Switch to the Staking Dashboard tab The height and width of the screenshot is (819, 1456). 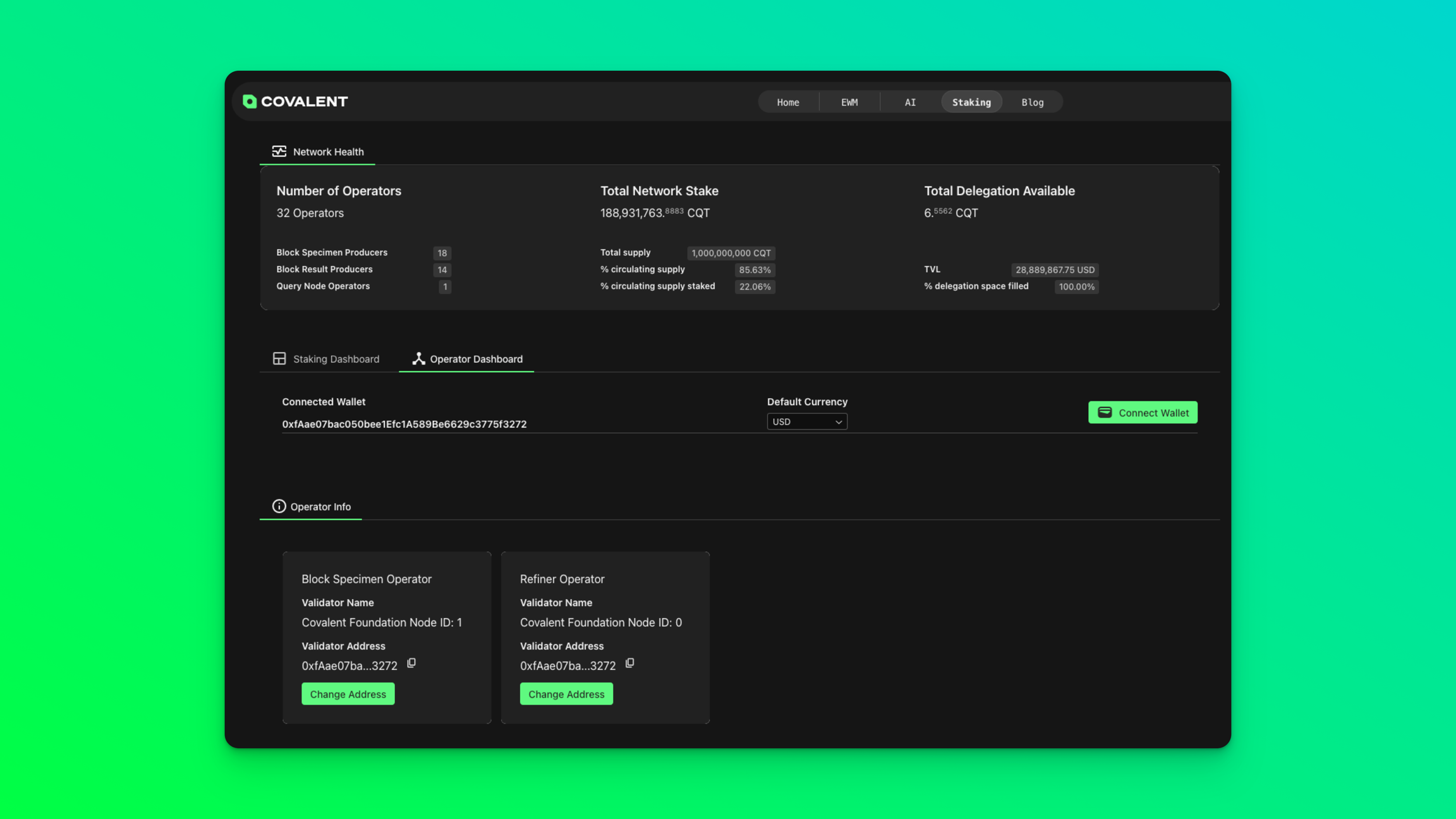click(x=336, y=359)
